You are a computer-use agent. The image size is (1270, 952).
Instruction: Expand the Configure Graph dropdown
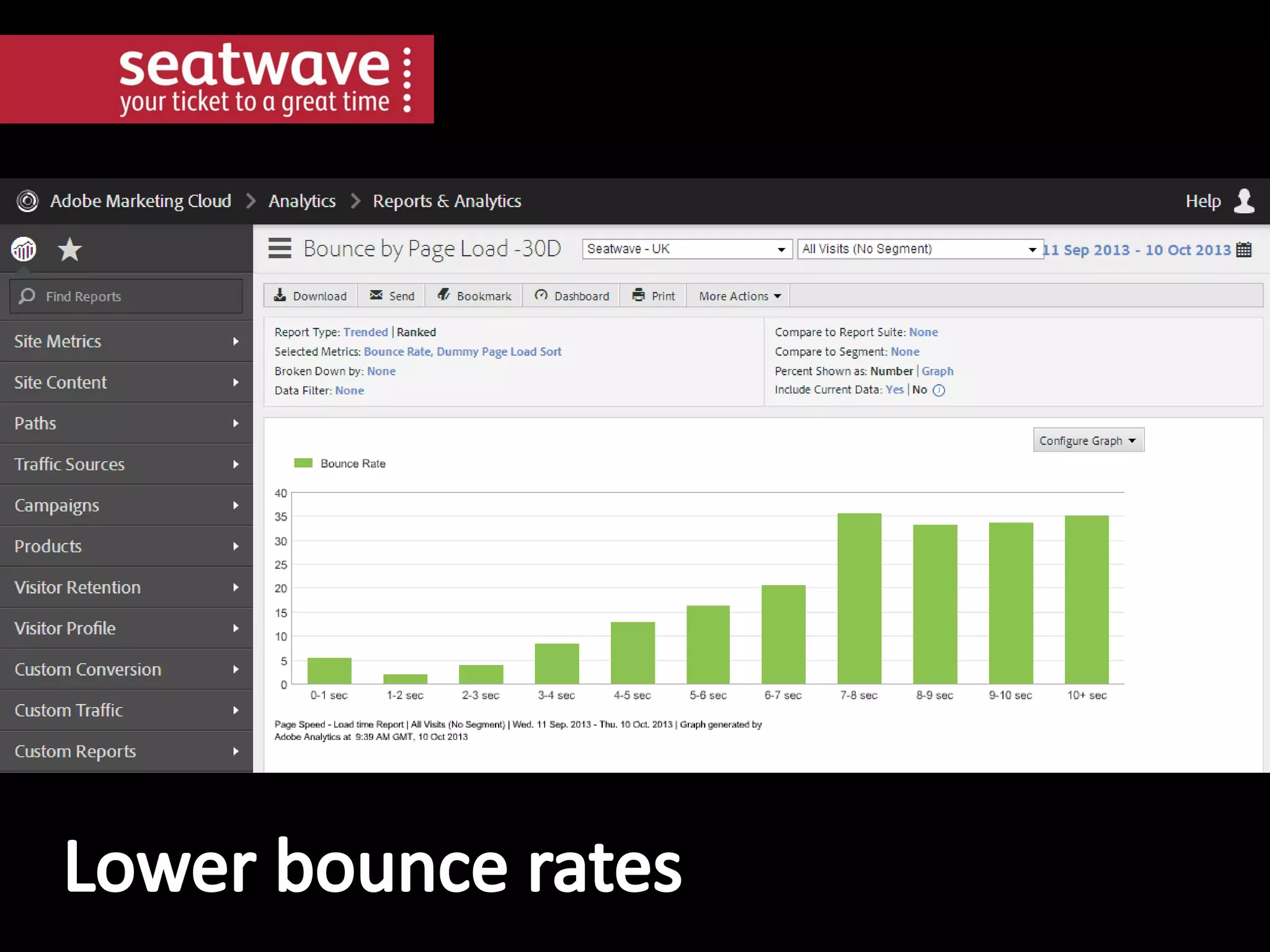point(1088,441)
